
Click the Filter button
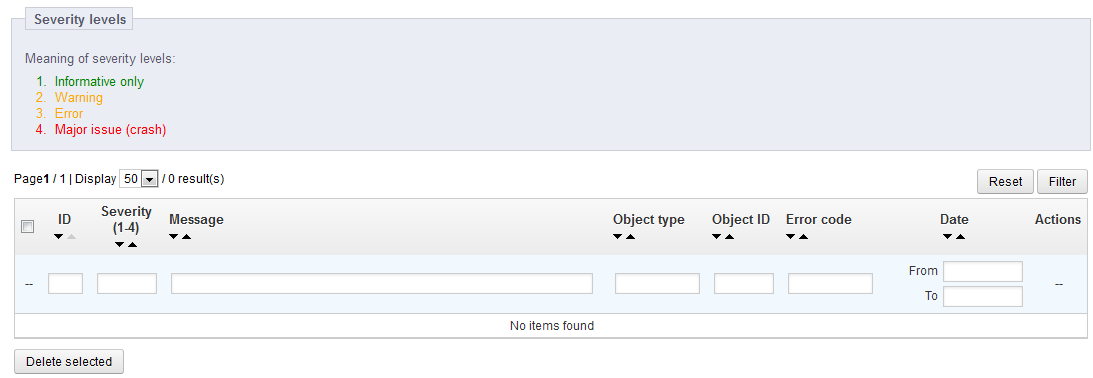point(1062,181)
